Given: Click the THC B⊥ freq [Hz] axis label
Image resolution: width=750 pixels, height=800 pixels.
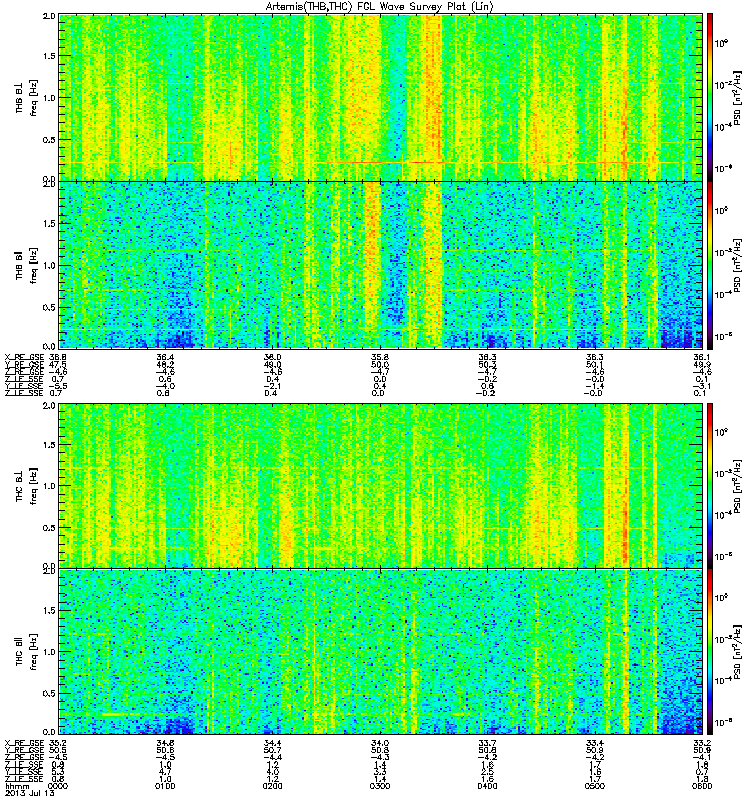Looking at the screenshot, I should click(x=27, y=485).
